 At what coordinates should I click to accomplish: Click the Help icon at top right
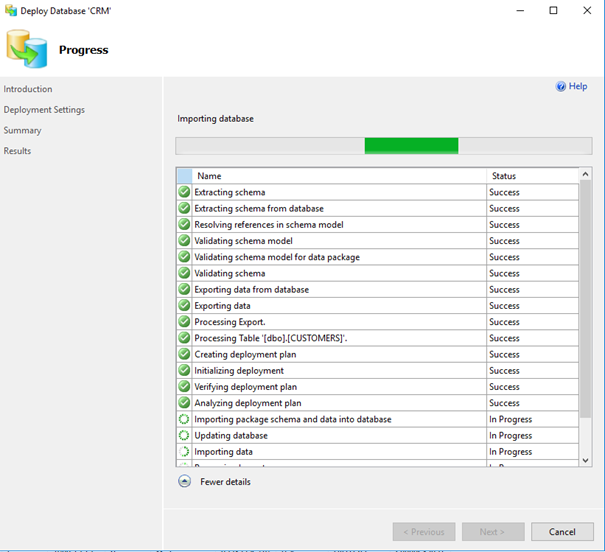[x=561, y=86]
